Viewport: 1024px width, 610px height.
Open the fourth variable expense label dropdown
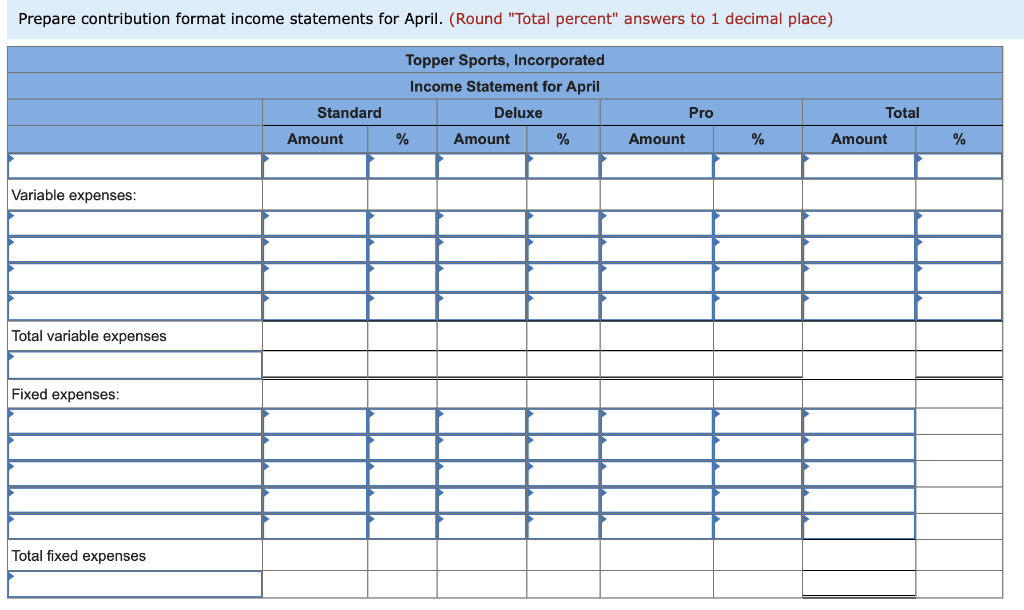tap(135, 306)
